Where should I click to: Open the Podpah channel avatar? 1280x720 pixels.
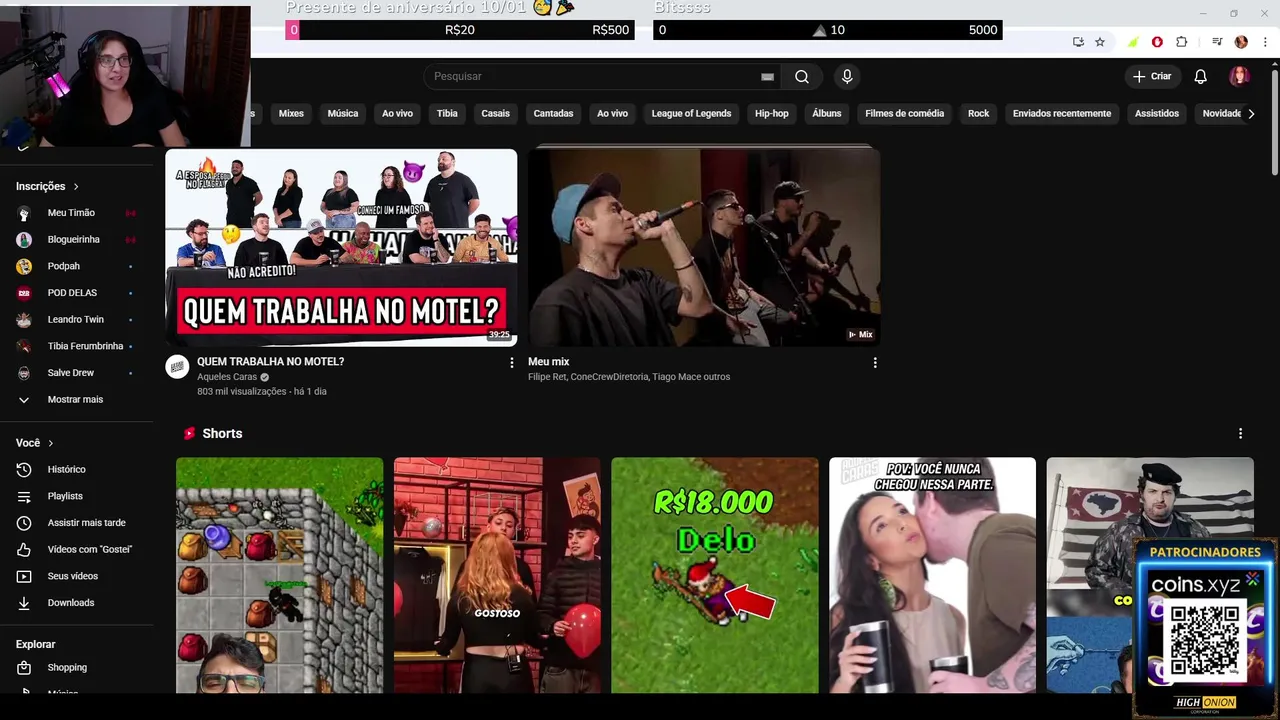(24, 266)
